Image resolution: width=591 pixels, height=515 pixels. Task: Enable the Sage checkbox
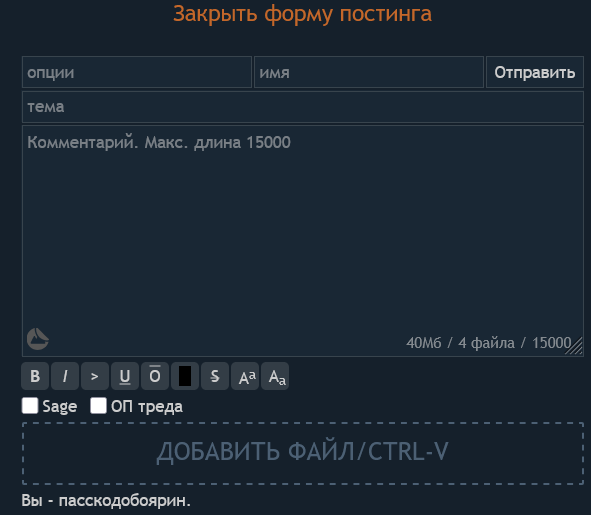(30, 406)
